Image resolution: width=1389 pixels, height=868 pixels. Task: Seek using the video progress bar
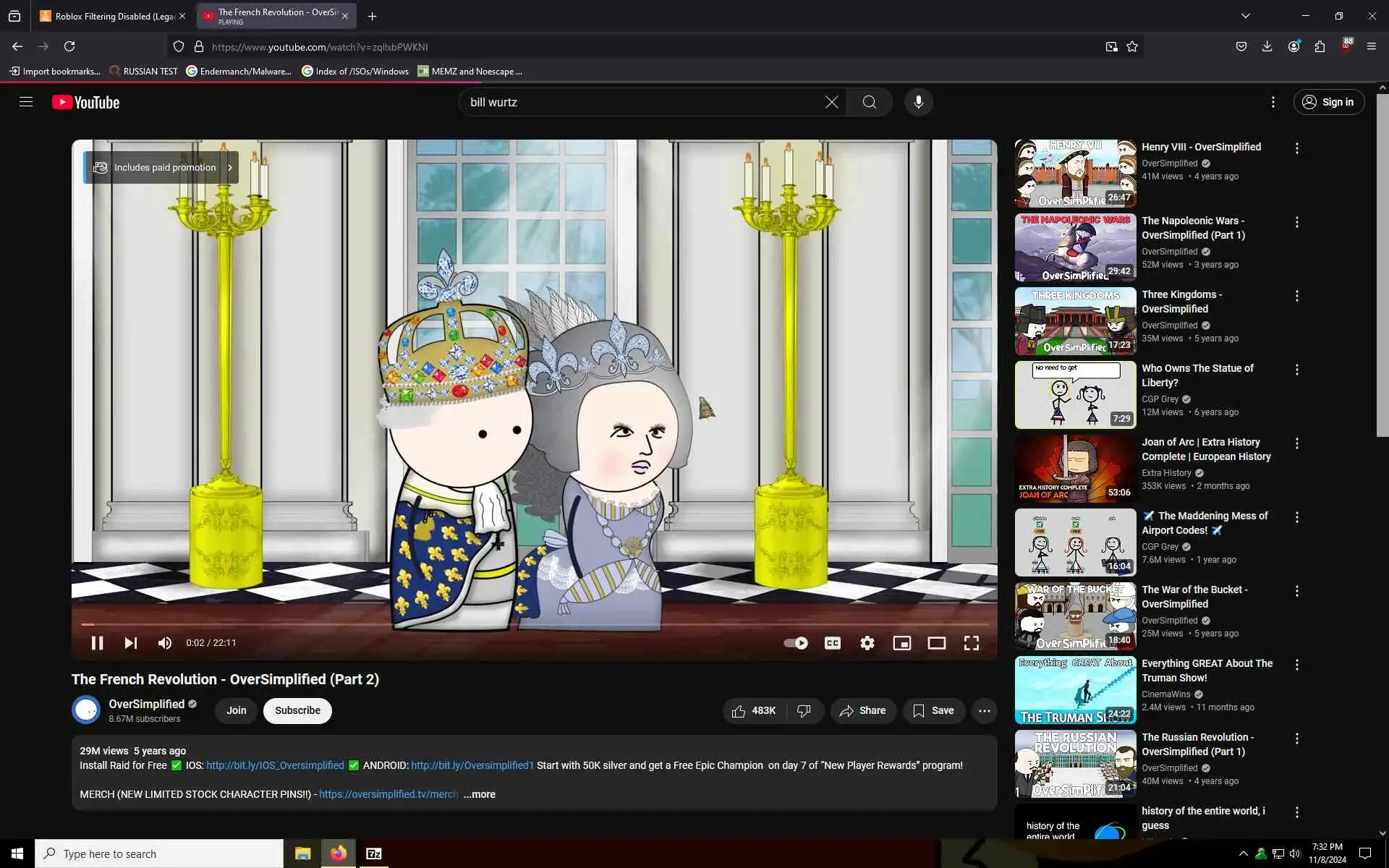[535, 624]
